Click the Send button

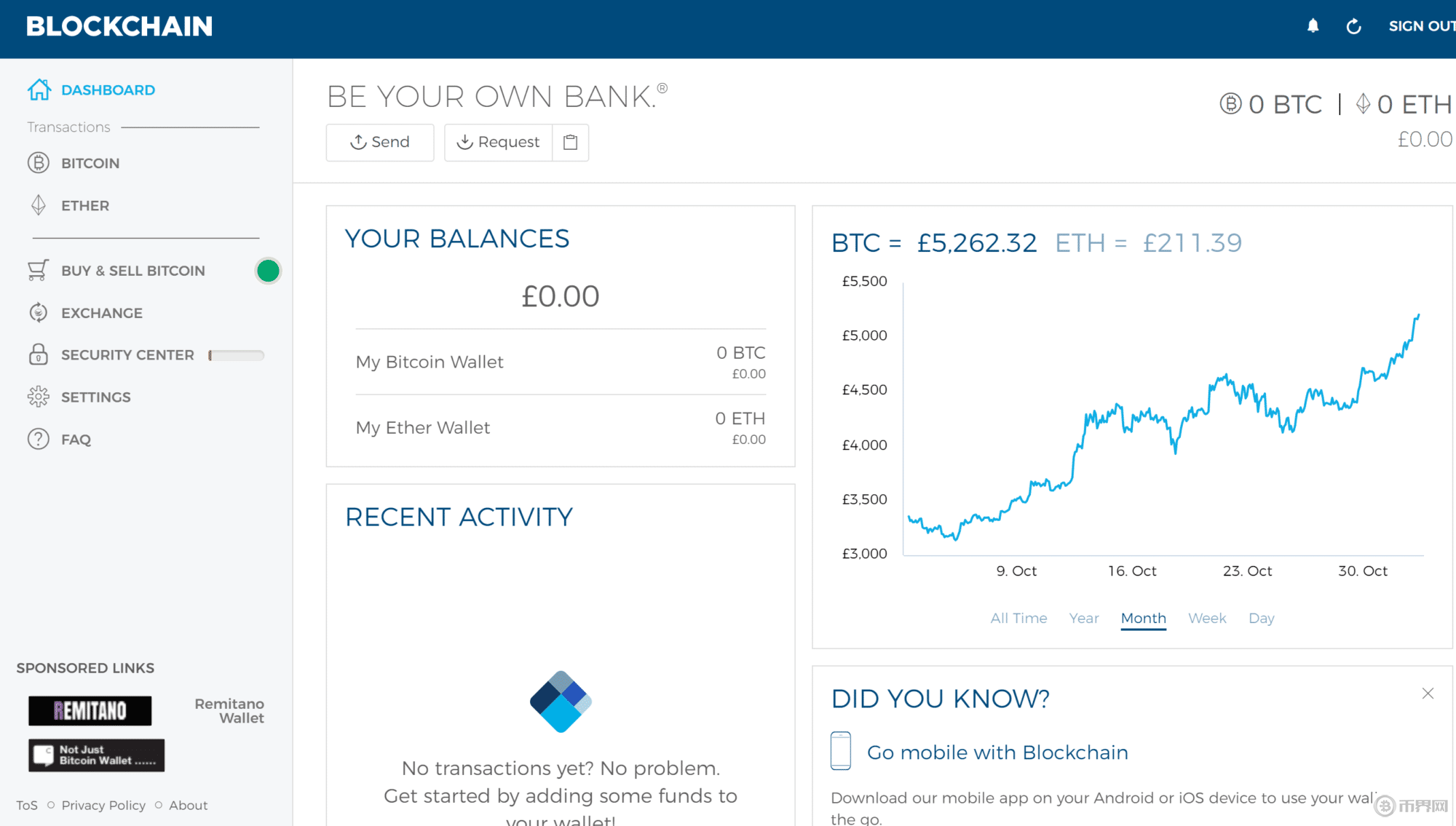(380, 142)
